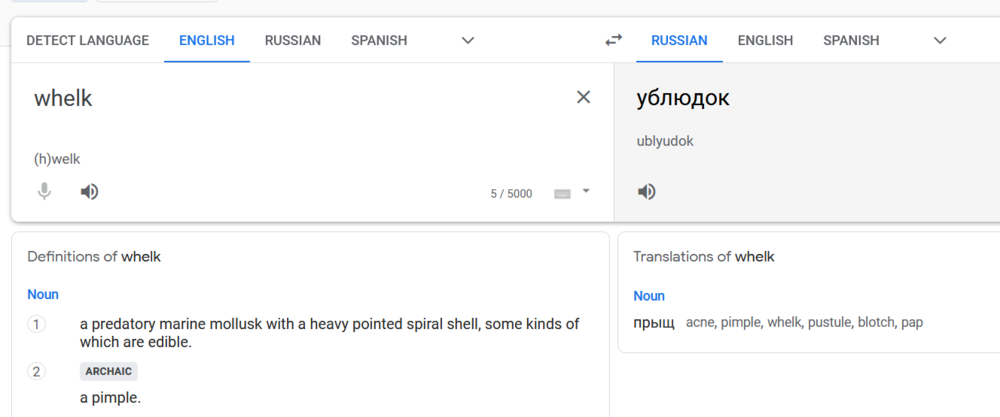The width and height of the screenshot is (1000, 417).
Task: Click the translated word 'ублюдок'
Action: [683, 98]
